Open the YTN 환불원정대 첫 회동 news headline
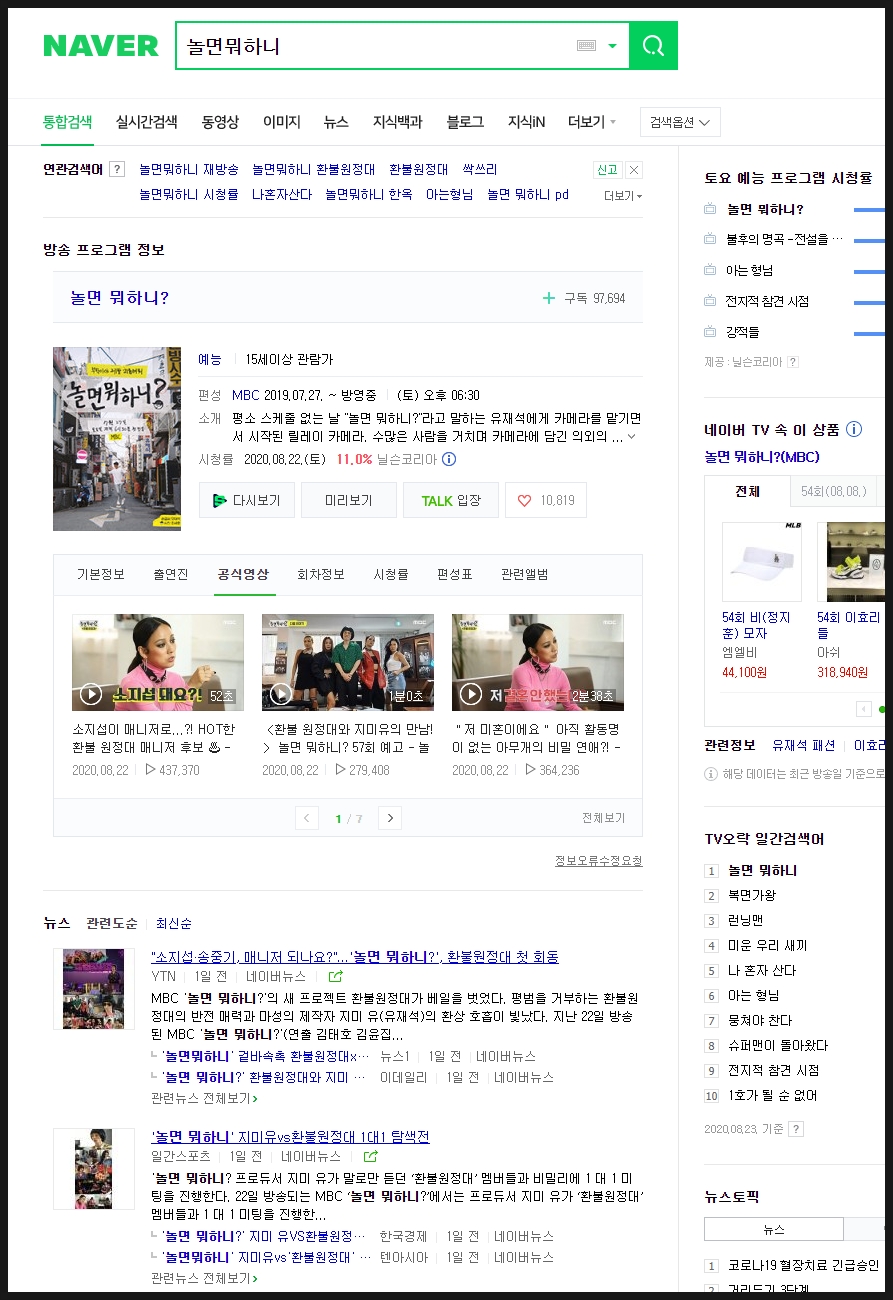The image size is (893, 1300). click(x=355, y=957)
